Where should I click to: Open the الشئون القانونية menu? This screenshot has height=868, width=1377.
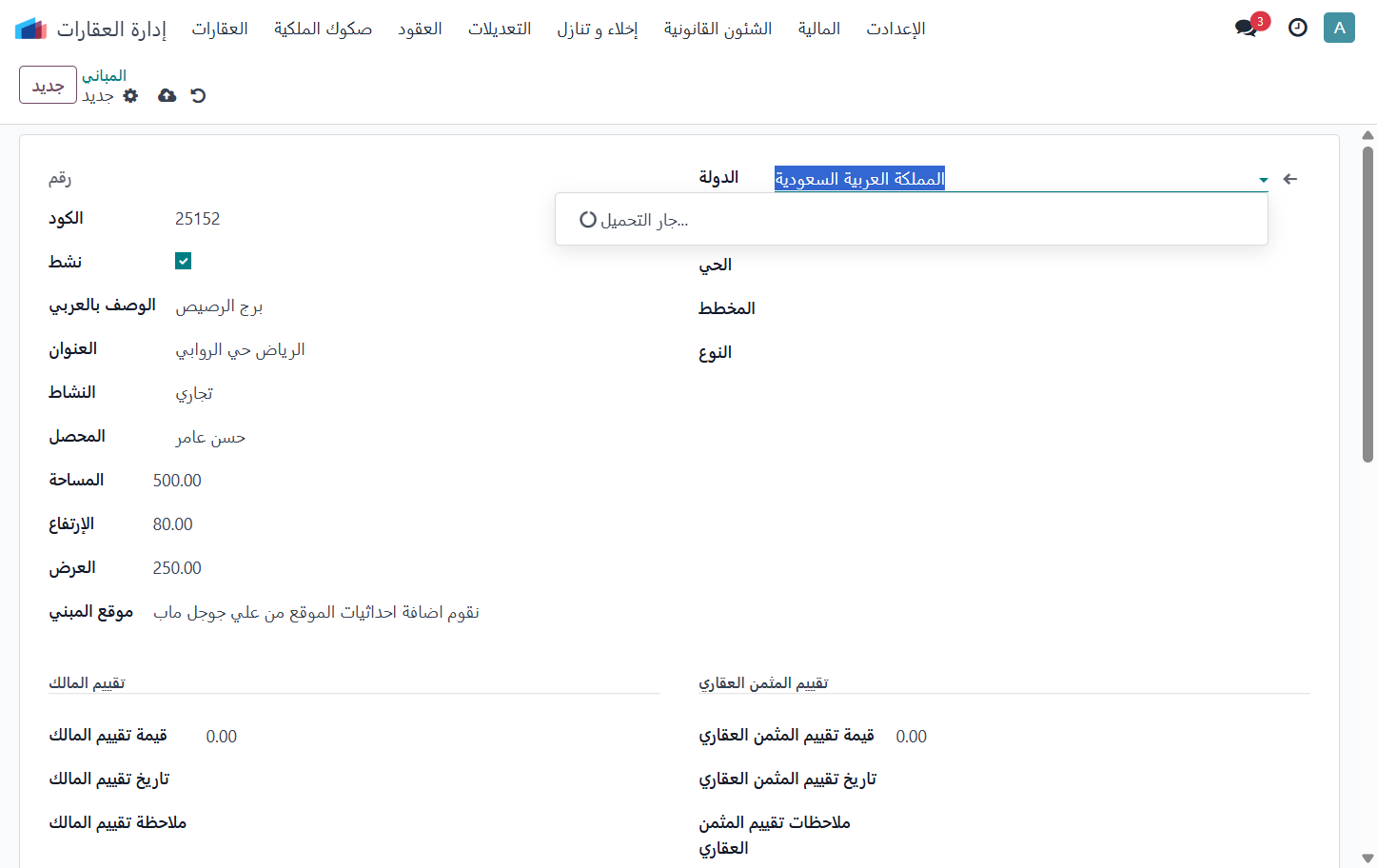pos(718,29)
